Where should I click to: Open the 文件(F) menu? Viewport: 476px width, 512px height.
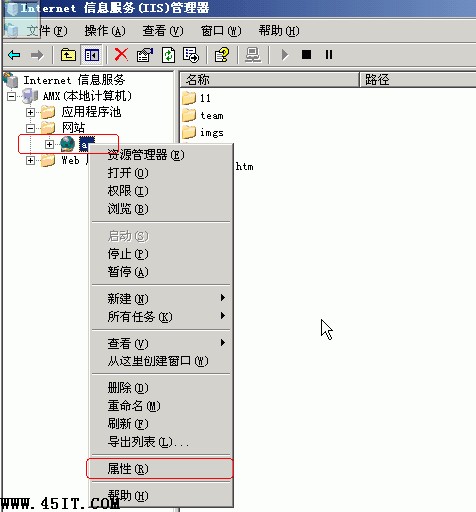(47, 31)
